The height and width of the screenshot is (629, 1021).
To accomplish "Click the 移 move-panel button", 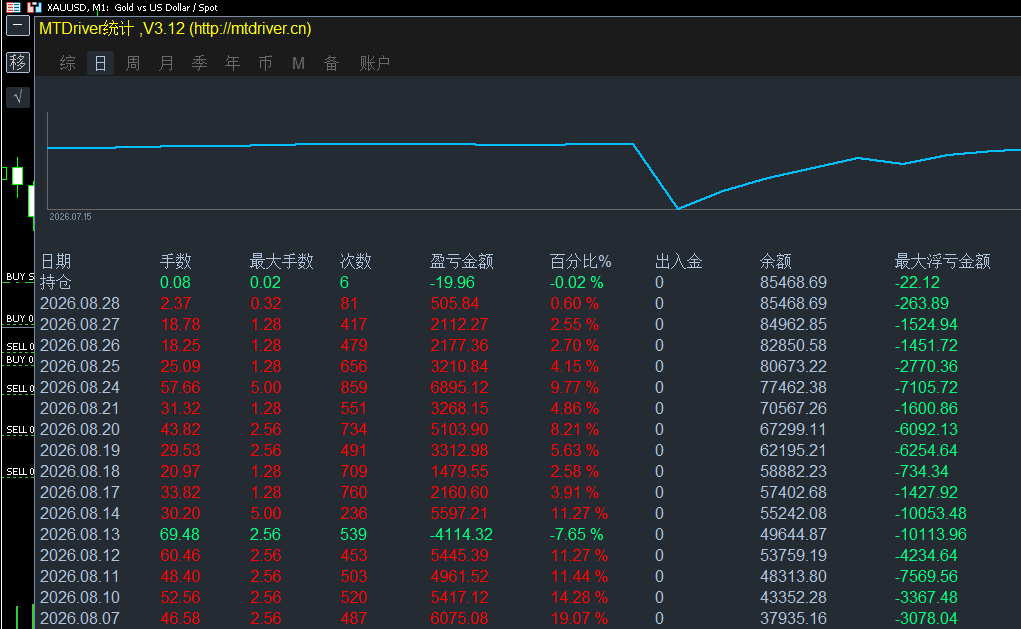I will (18, 63).
